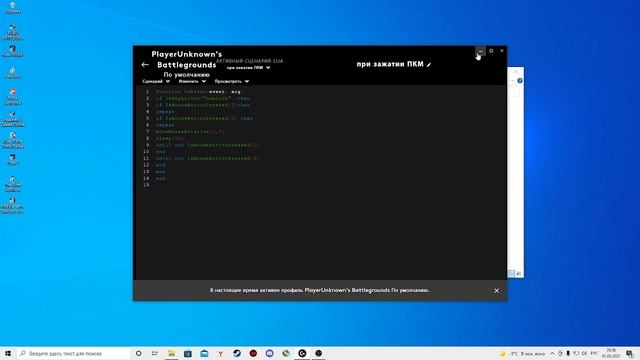Open the Сценарий menu
The height and width of the screenshot is (360, 640).
click(x=156, y=81)
